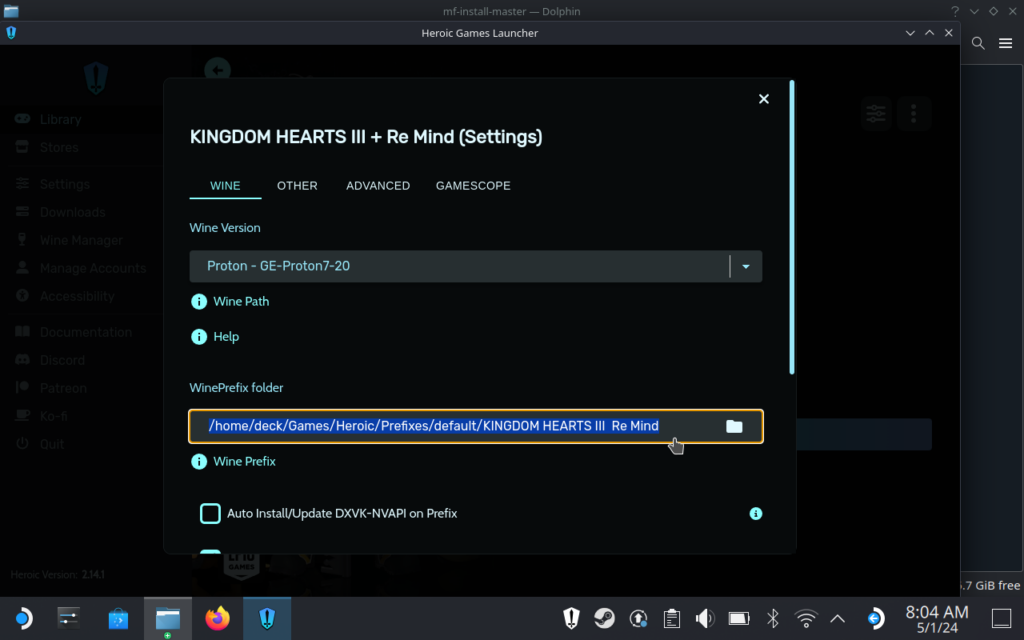Open Discover store from taskbar

(118, 618)
